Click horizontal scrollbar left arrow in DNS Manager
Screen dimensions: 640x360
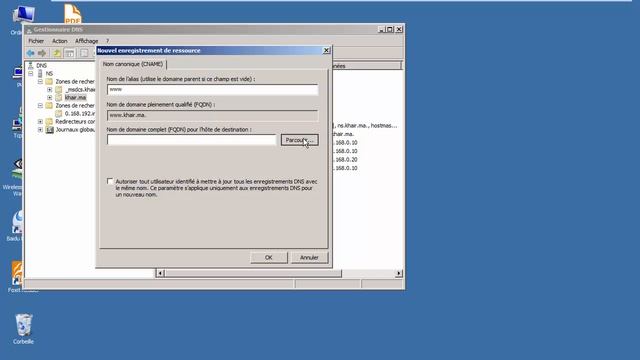160,273
